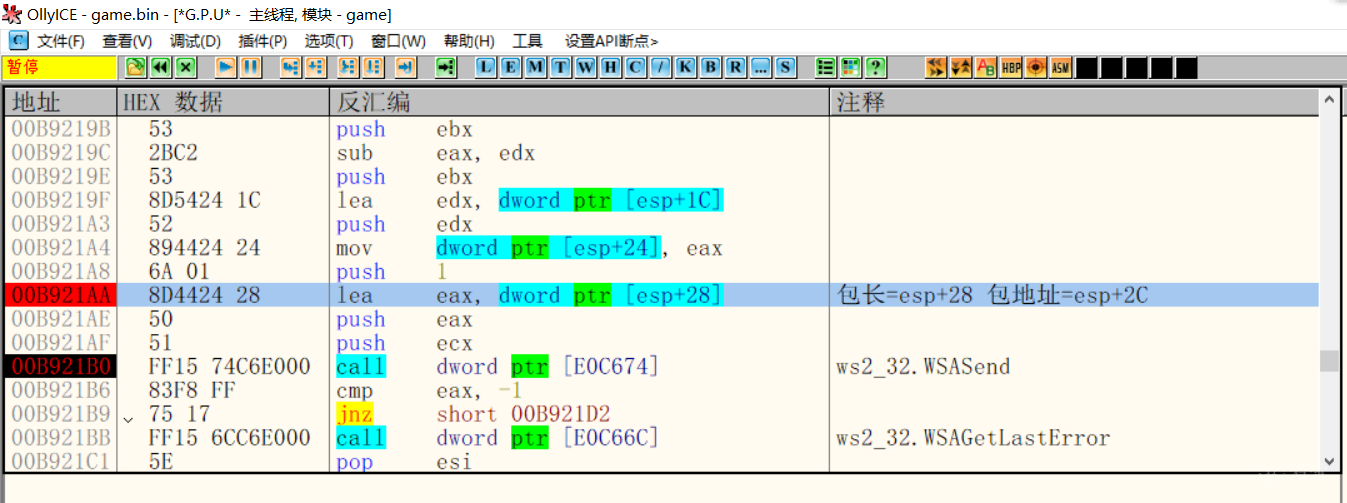The height and width of the screenshot is (503, 1347).
Task: Click the disassembly vertical scrollbar thumb
Action: tap(1329, 360)
